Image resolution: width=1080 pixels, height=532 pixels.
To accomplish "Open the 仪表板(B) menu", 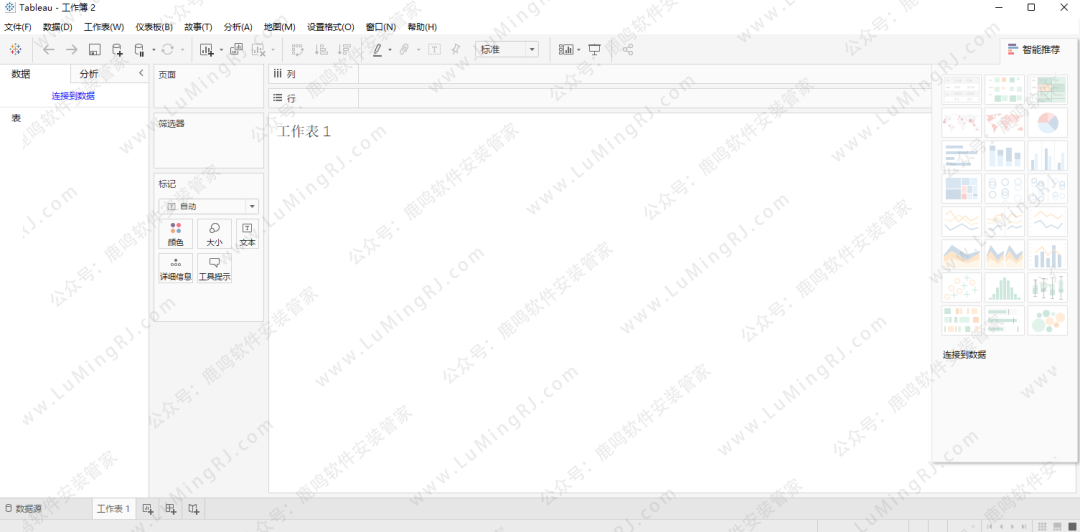I will 154,27.
